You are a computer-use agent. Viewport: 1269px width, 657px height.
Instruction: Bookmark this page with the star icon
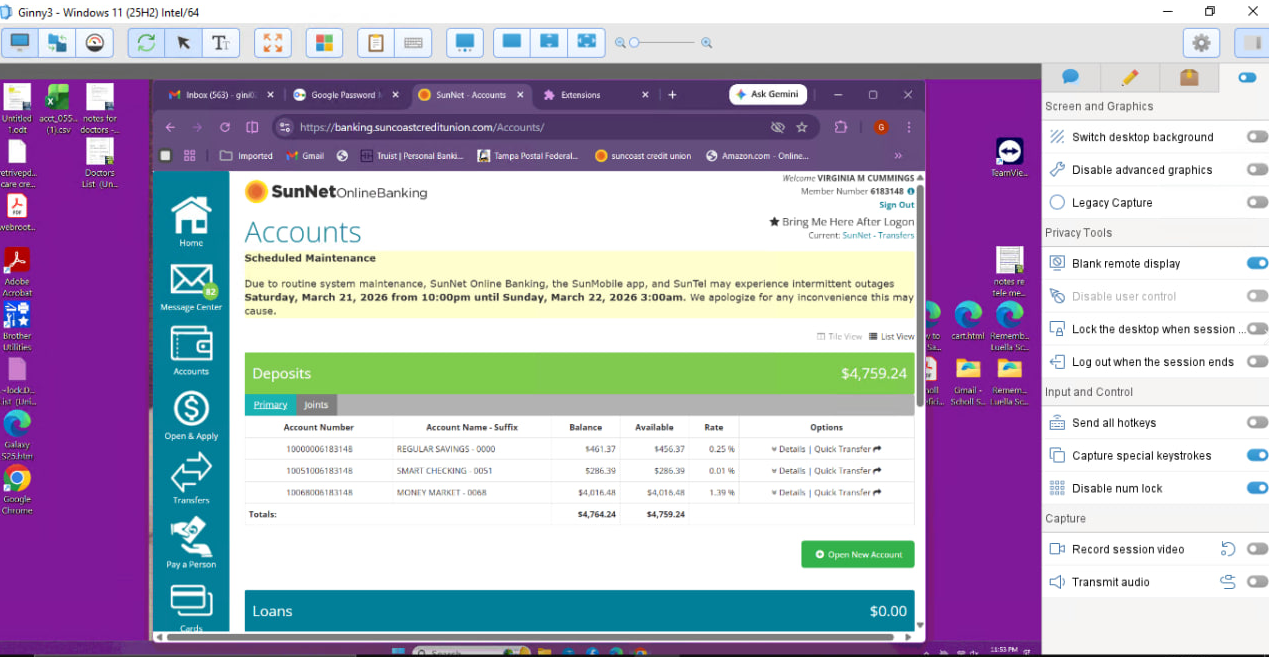click(x=801, y=127)
